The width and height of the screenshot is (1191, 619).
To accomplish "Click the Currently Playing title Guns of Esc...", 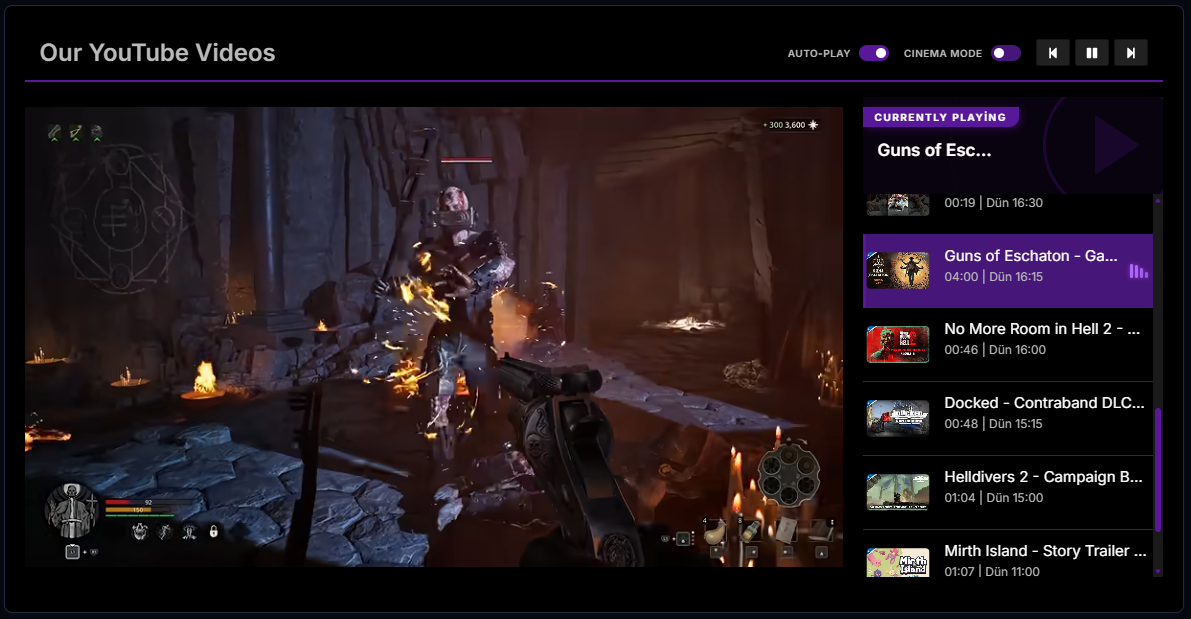I will (934, 150).
